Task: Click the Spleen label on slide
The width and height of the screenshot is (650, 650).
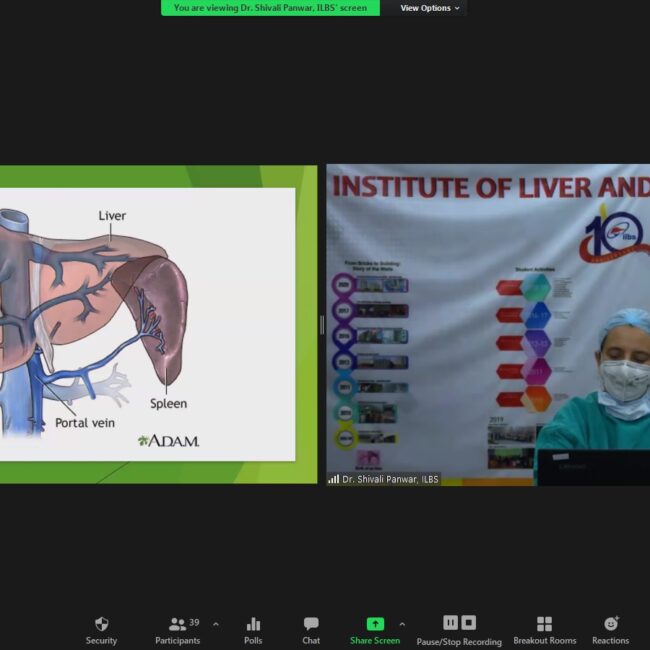Action: [168, 403]
